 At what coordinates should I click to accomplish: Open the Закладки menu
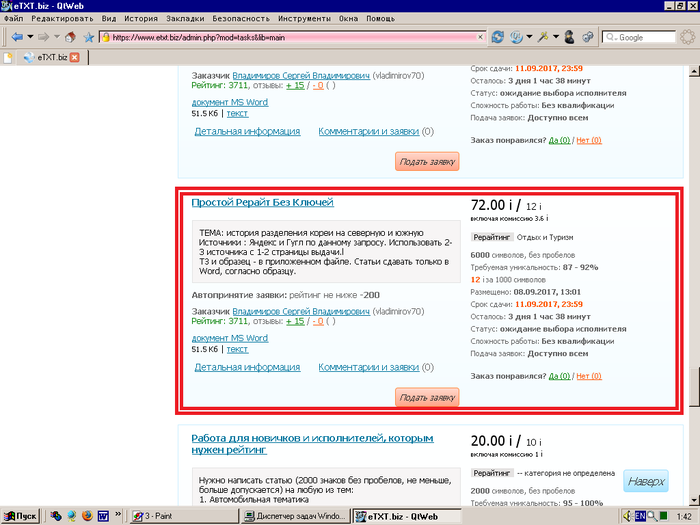(x=185, y=18)
